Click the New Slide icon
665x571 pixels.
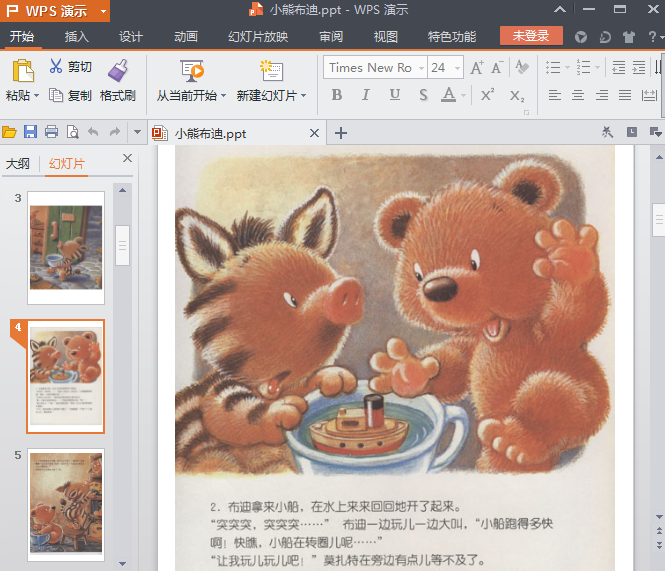pyautogui.click(x=271, y=70)
